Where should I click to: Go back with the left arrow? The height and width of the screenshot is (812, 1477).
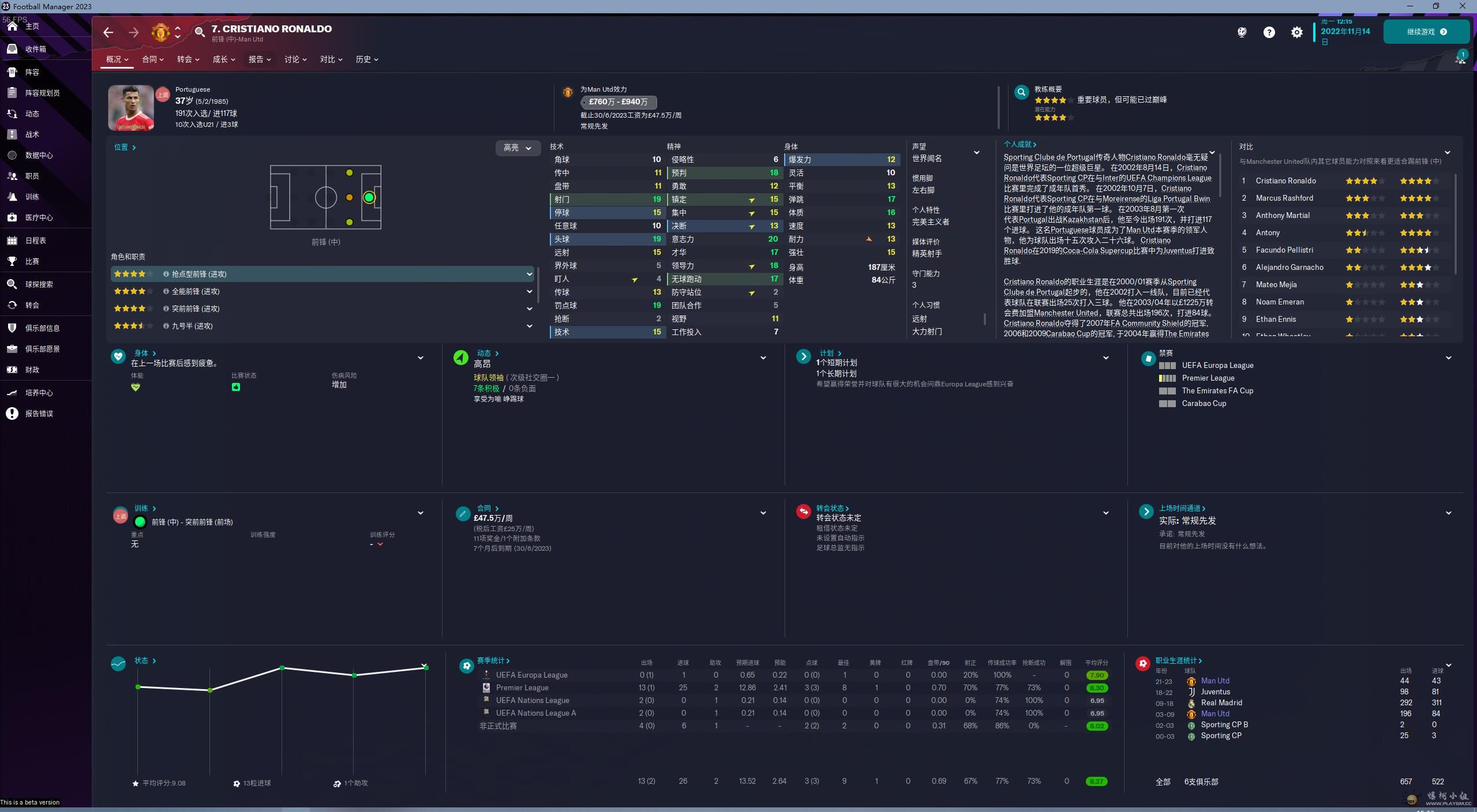point(108,32)
